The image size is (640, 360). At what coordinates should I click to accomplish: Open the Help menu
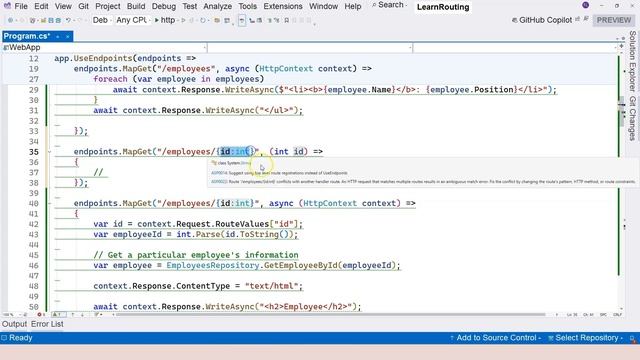coord(353,6)
